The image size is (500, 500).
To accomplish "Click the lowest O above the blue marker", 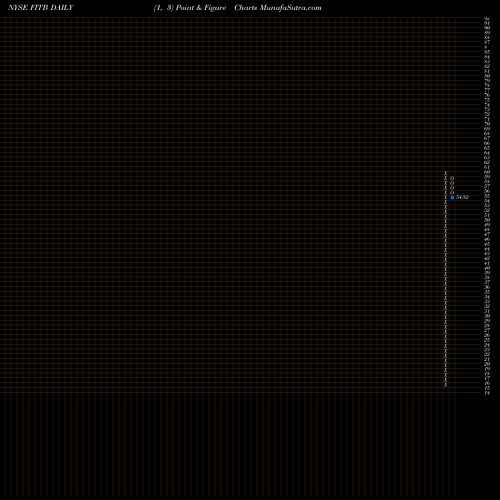I will tap(452, 193).
